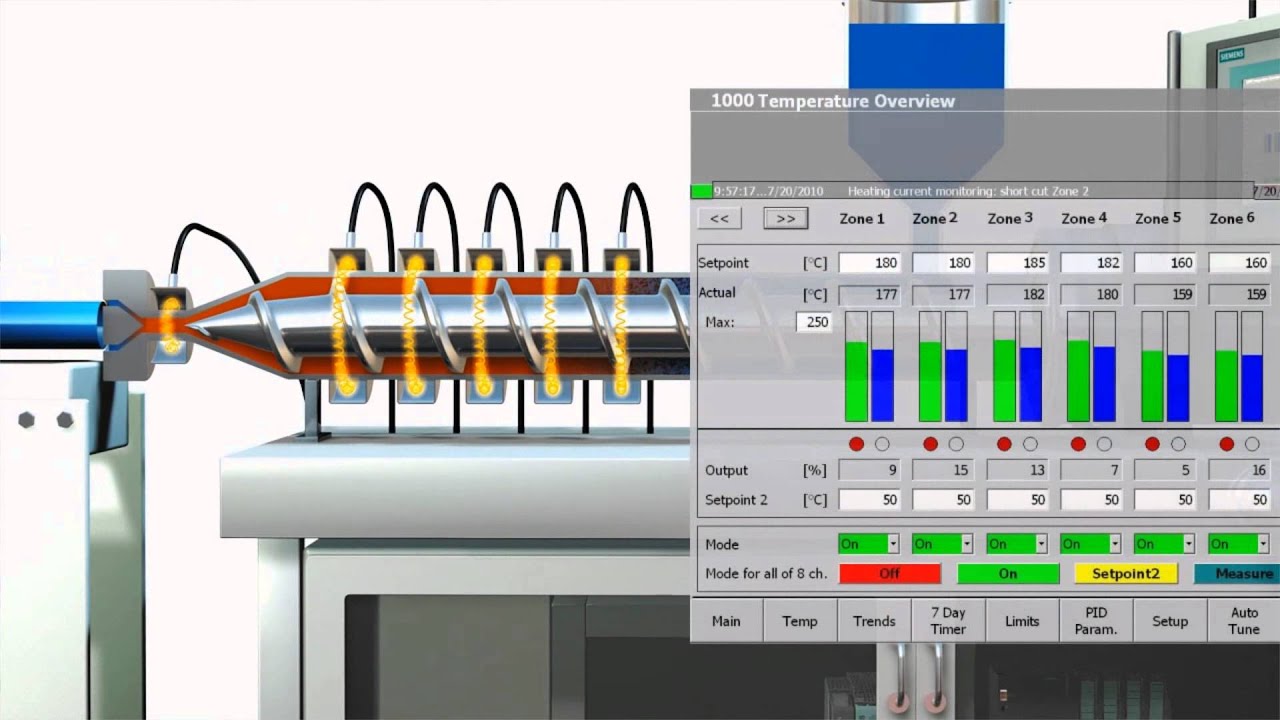The image size is (1280, 720).
Task: Click Zone 6 red indicator lamp
Action: (1226, 444)
